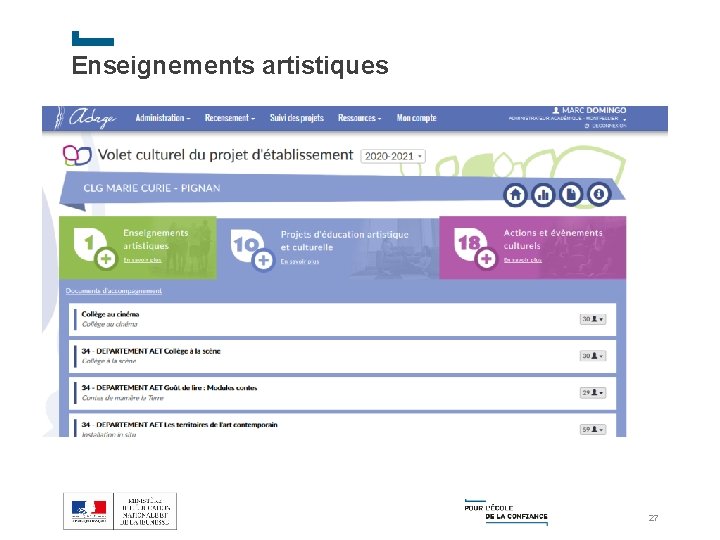Open the Collège à la scène project row

pyautogui.click(x=342, y=356)
